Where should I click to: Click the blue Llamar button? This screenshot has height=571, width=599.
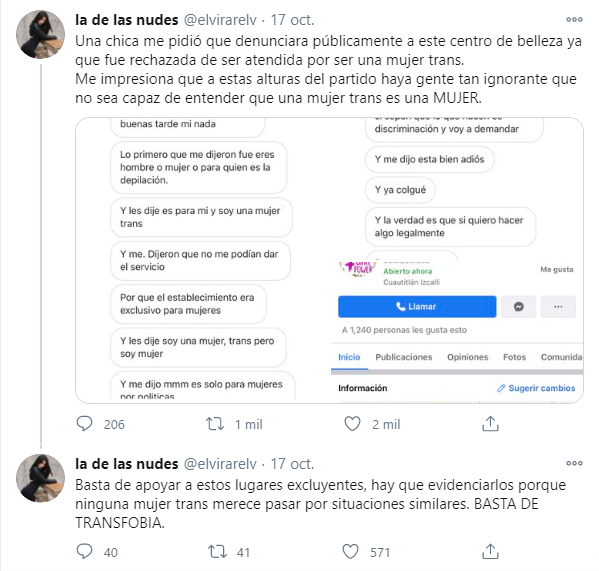pyautogui.click(x=417, y=306)
